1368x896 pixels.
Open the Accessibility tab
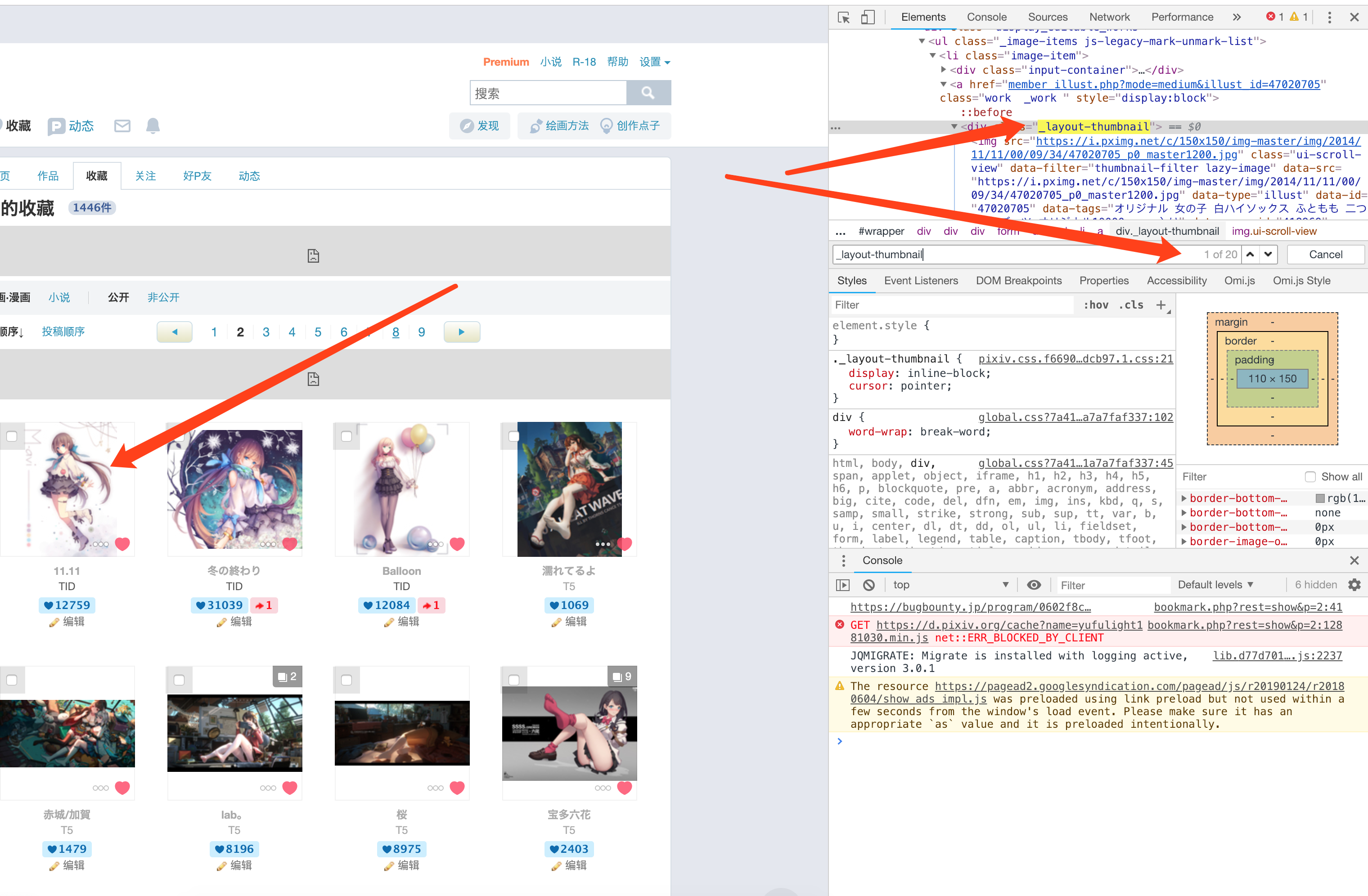(x=1177, y=280)
